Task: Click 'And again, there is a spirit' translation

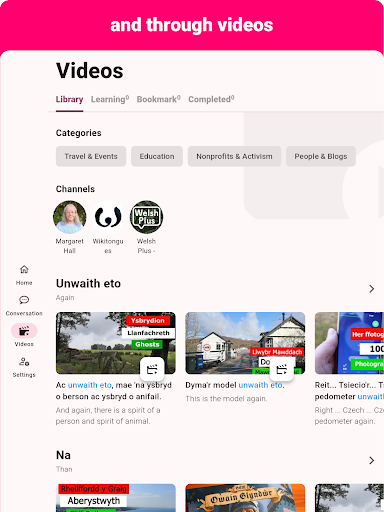Action: (108, 416)
